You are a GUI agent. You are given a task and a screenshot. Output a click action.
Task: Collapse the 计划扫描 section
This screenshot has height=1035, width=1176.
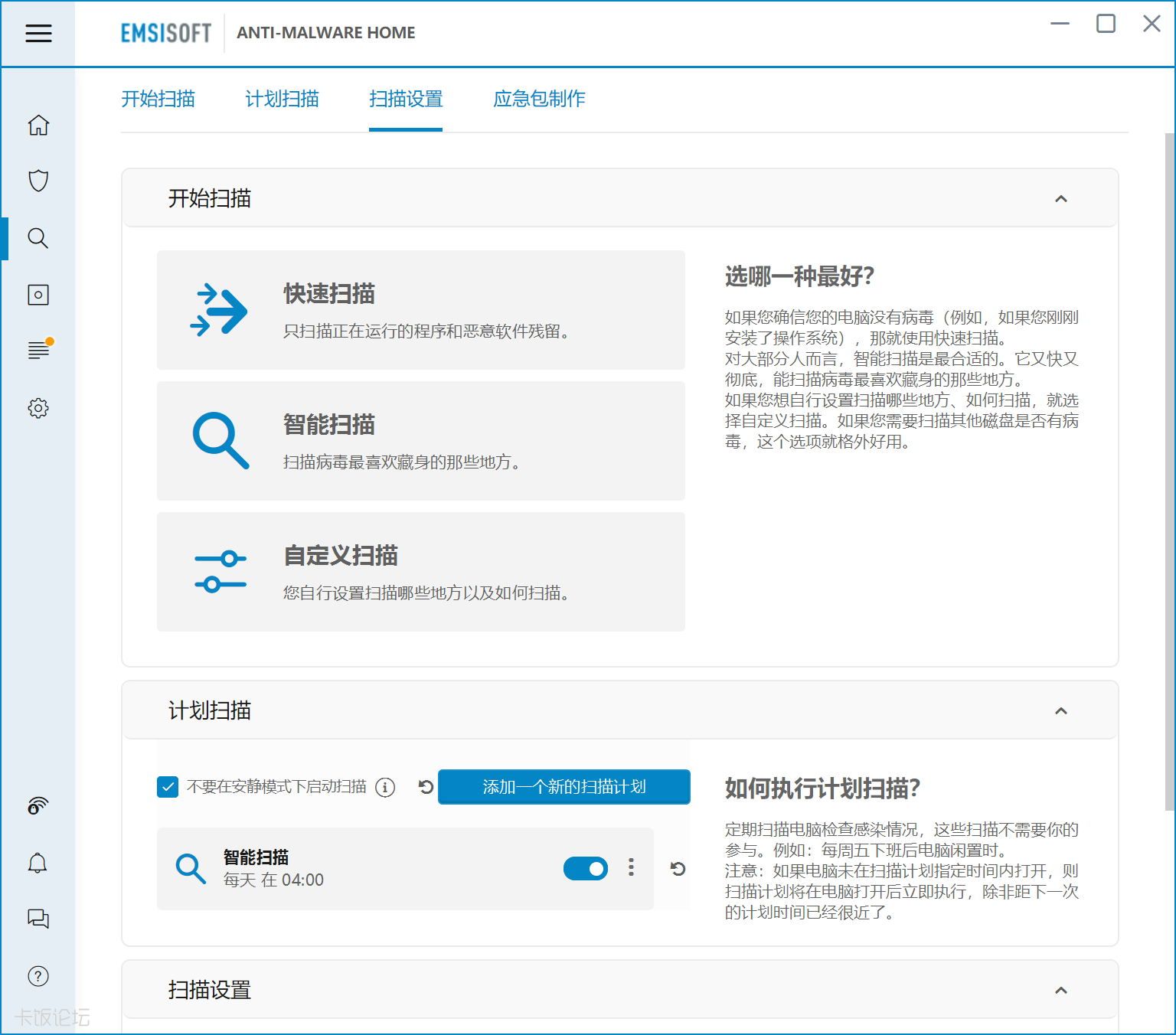click(x=1060, y=711)
